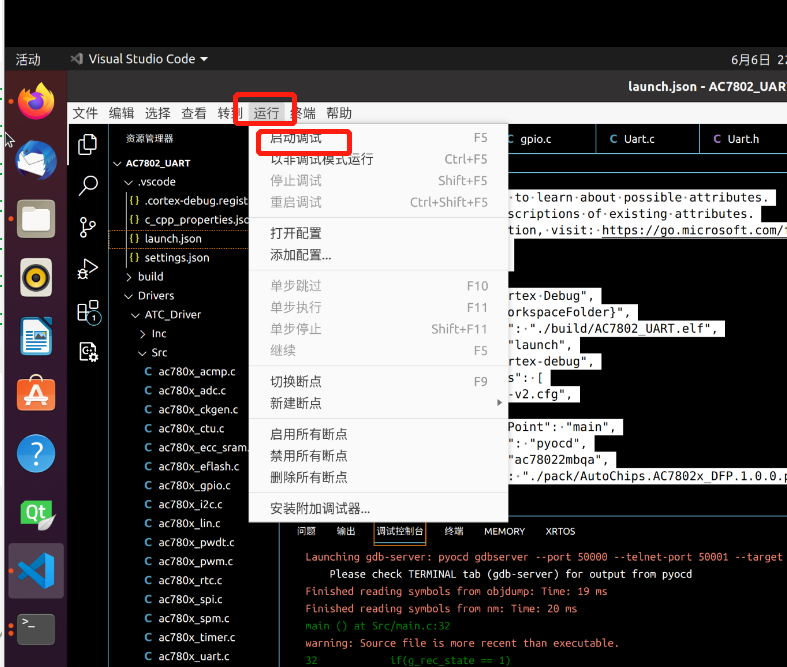Collapse the Drivers folder
This screenshot has width=787, height=667.
coord(128,296)
